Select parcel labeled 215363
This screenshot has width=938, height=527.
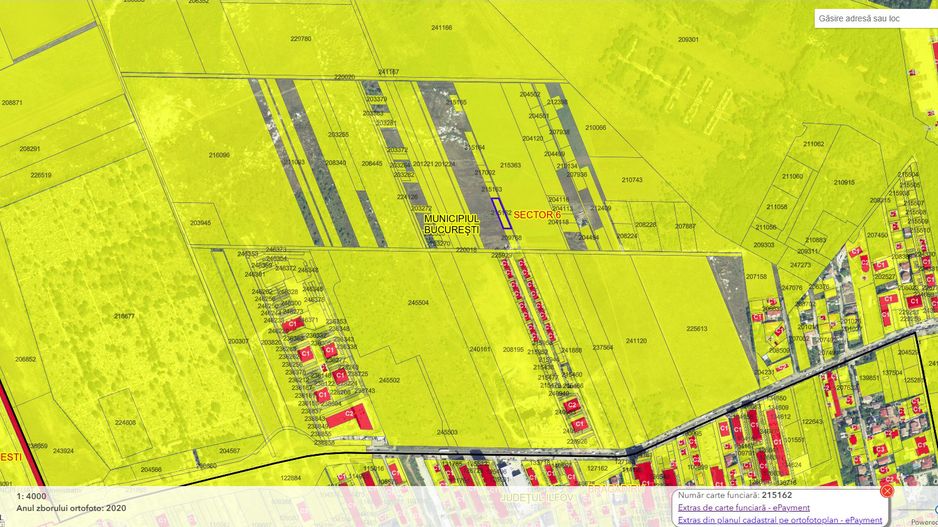coord(510,165)
